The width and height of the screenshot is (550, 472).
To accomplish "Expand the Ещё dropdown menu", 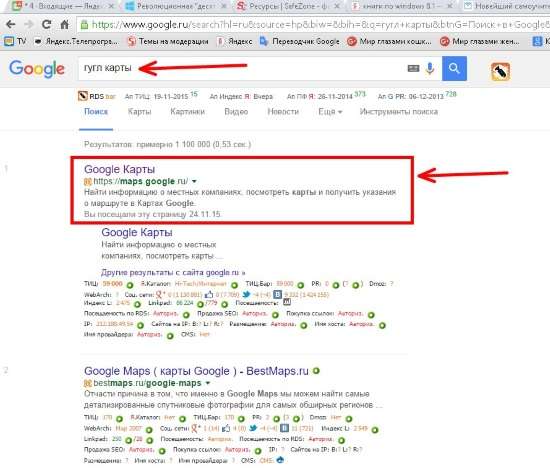I will pyautogui.click(x=330, y=112).
